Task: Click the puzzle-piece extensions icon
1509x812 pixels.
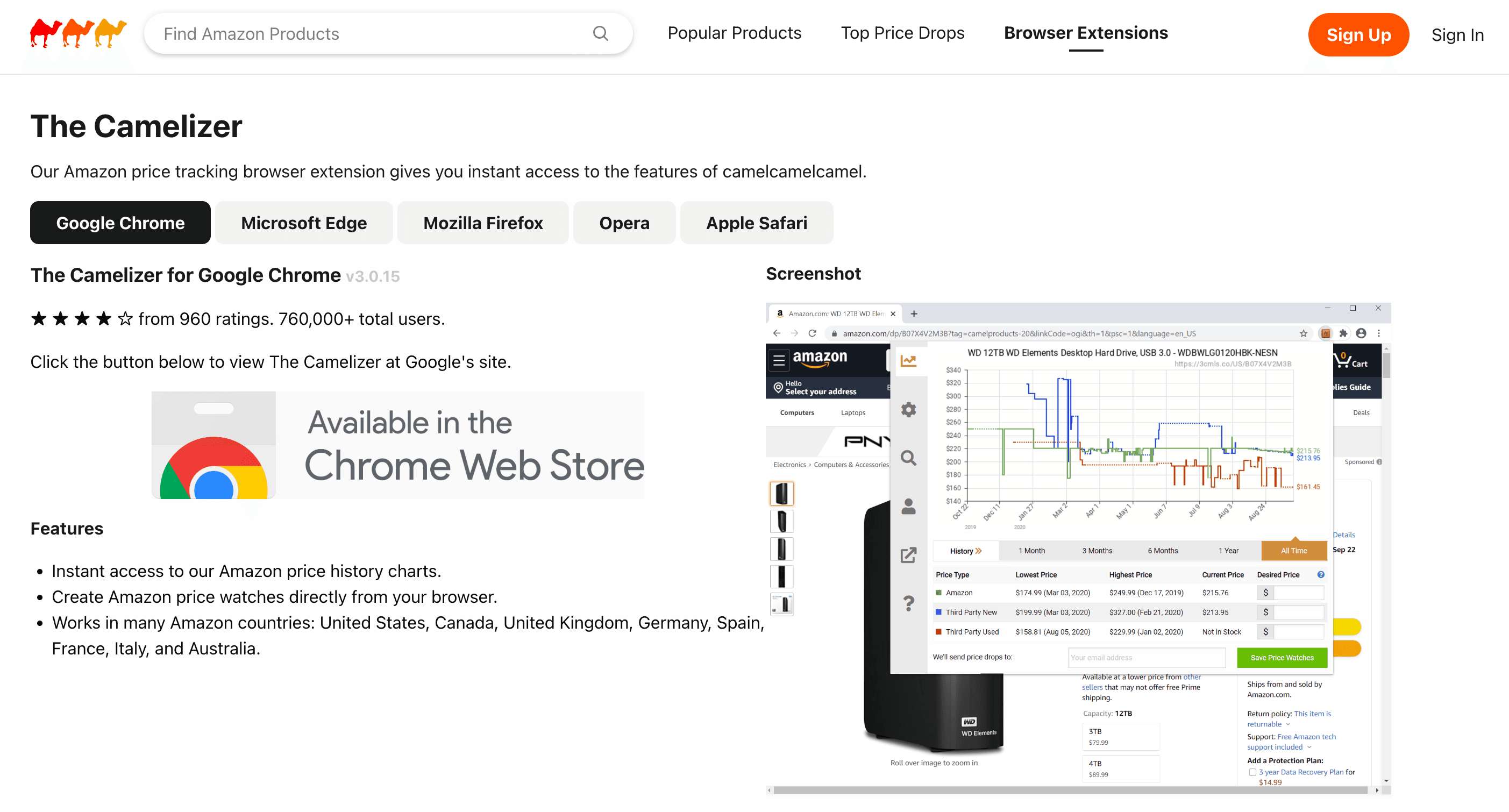Action: click(1343, 333)
